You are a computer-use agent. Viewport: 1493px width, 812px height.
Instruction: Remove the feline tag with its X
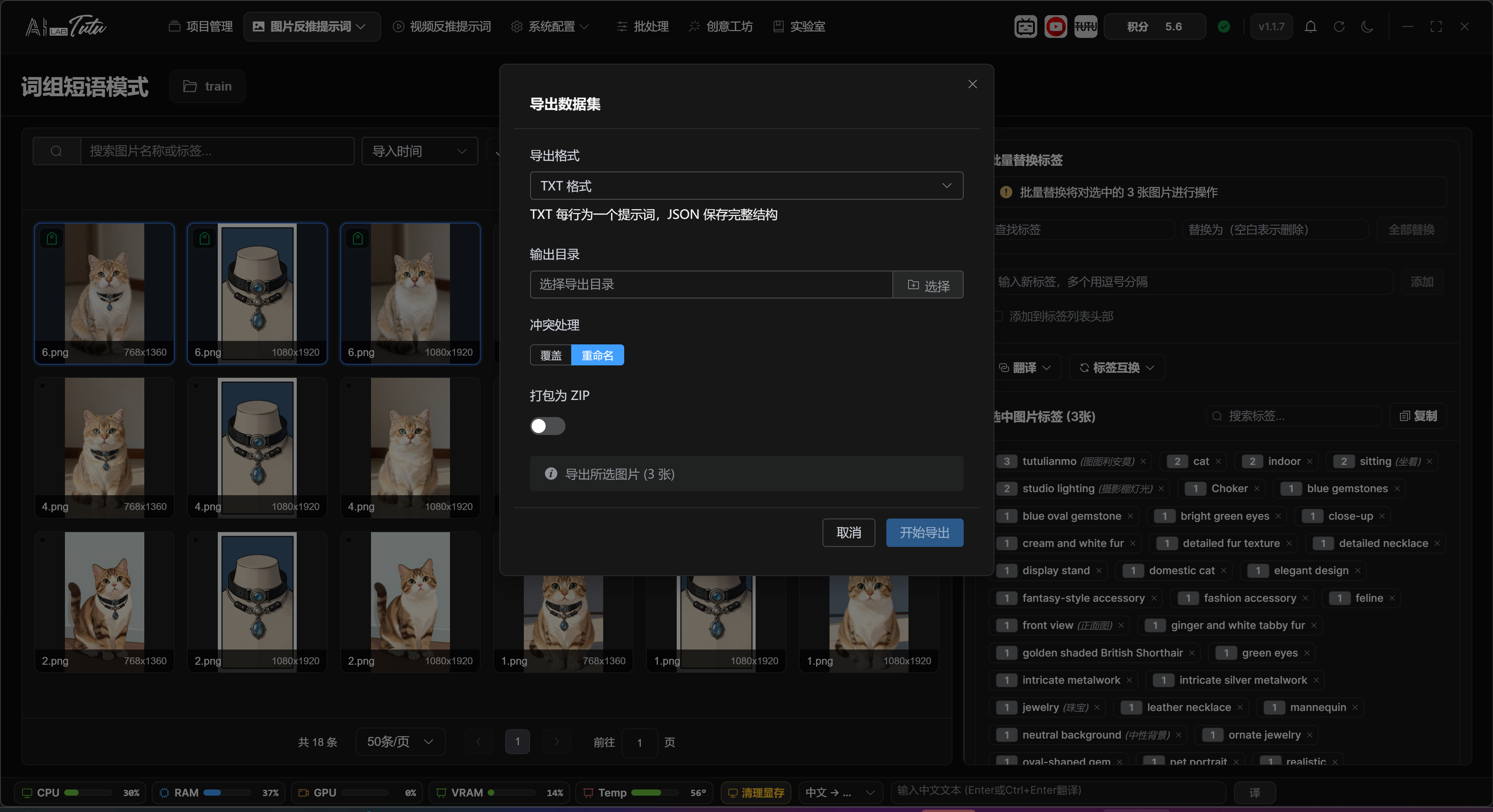coord(1391,598)
